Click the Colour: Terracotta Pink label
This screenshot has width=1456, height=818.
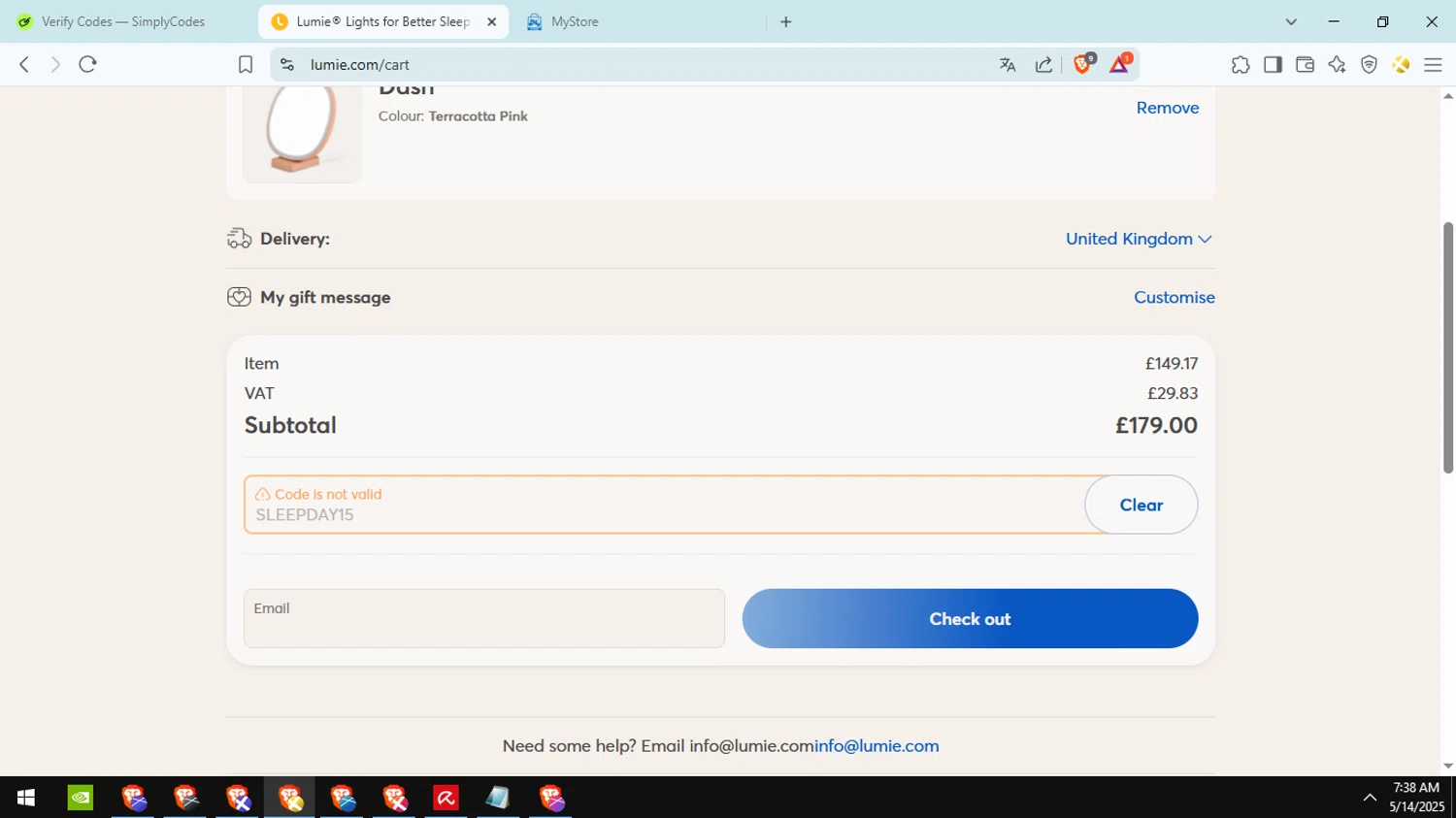click(x=453, y=116)
